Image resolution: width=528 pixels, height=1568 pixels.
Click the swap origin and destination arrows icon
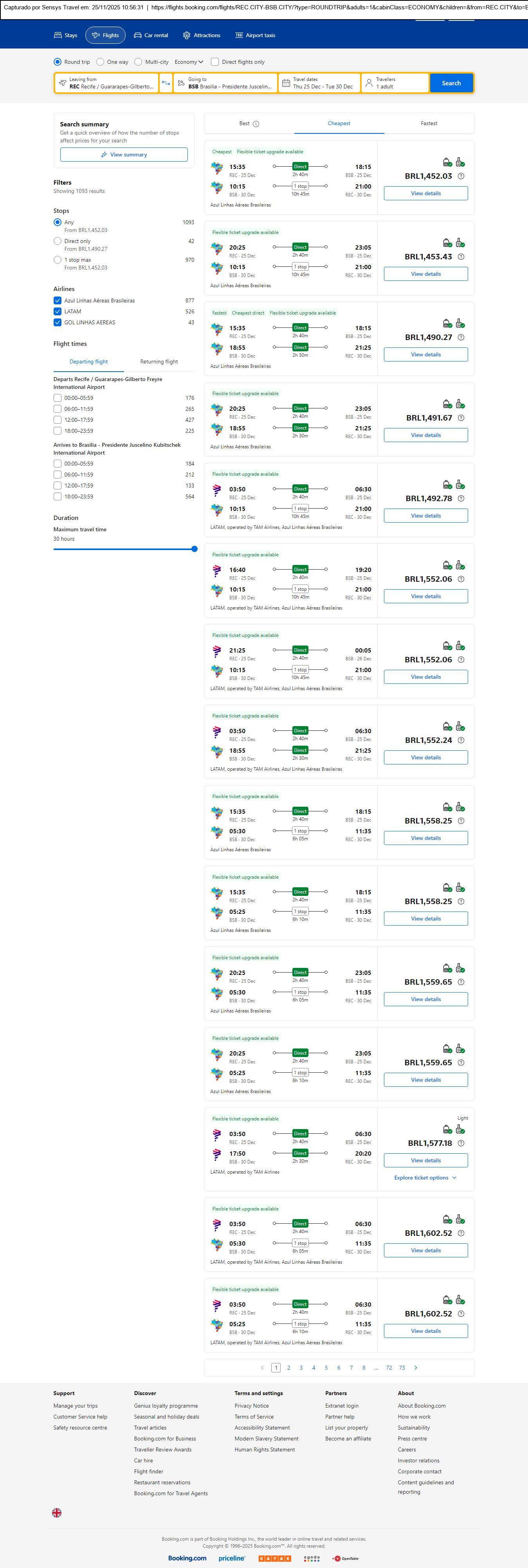(x=166, y=83)
